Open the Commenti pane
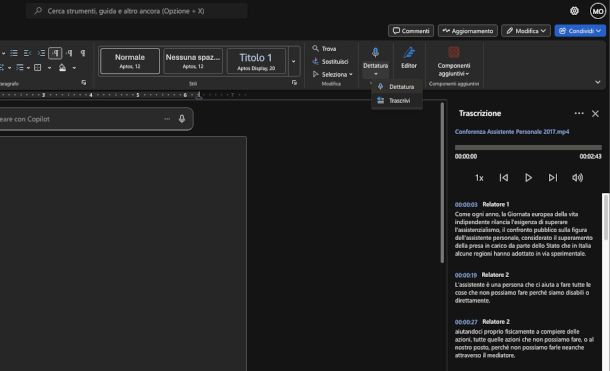The height and width of the screenshot is (371, 610). coord(411,31)
